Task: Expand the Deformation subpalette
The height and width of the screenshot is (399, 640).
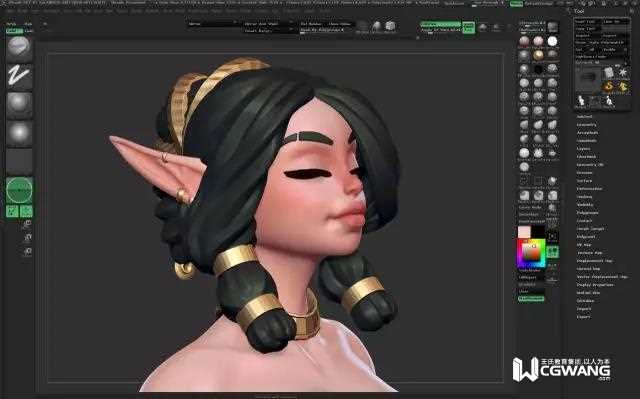Action: coord(589,189)
